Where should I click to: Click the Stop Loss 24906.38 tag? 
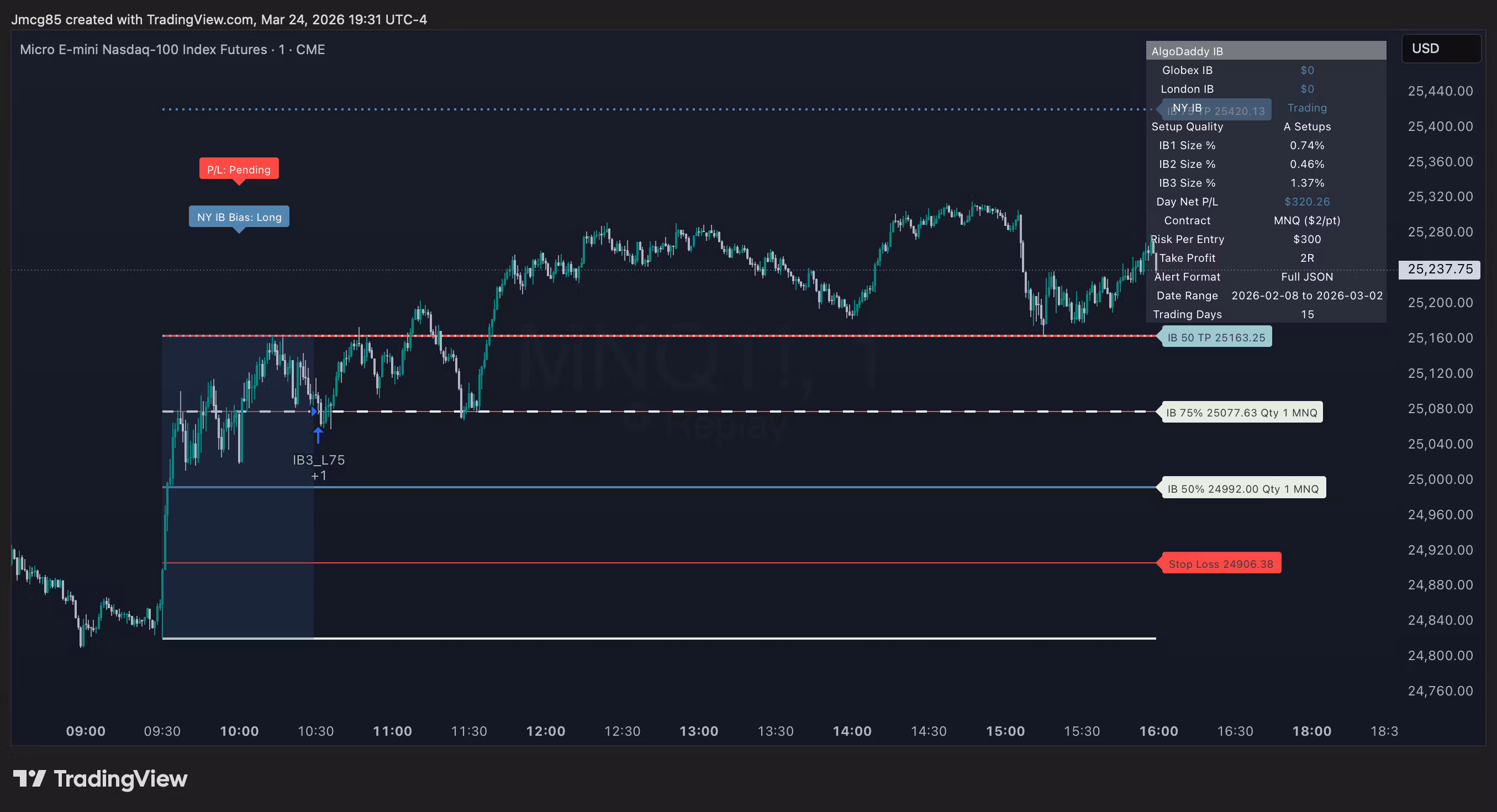pyautogui.click(x=1220, y=563)
